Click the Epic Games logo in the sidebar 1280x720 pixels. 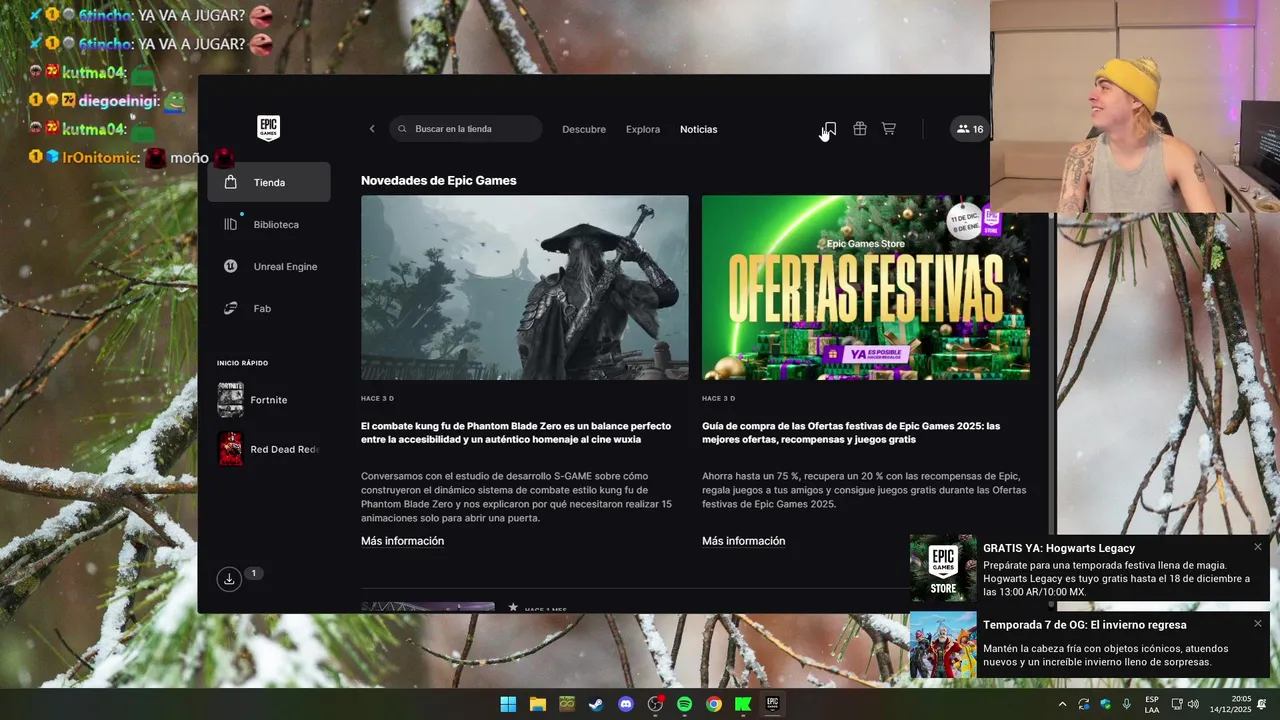(268, 128)
